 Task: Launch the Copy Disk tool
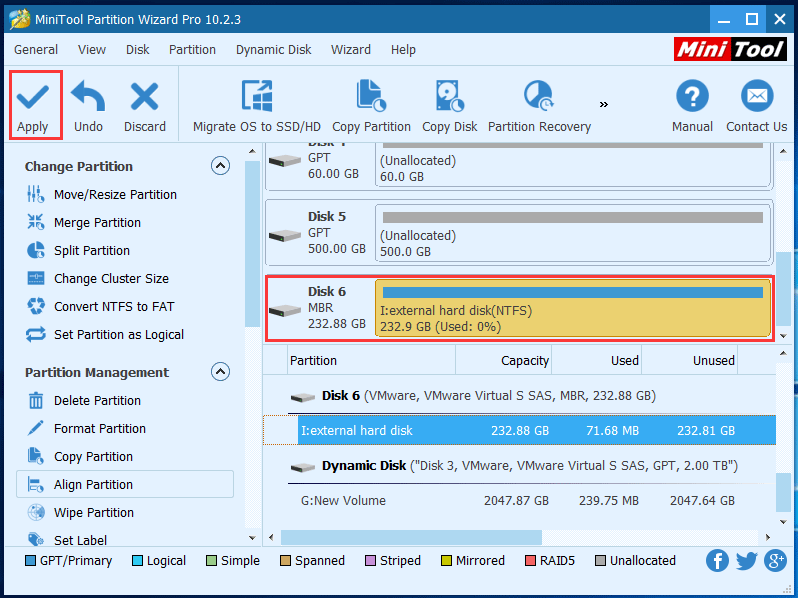pos(449,97)
